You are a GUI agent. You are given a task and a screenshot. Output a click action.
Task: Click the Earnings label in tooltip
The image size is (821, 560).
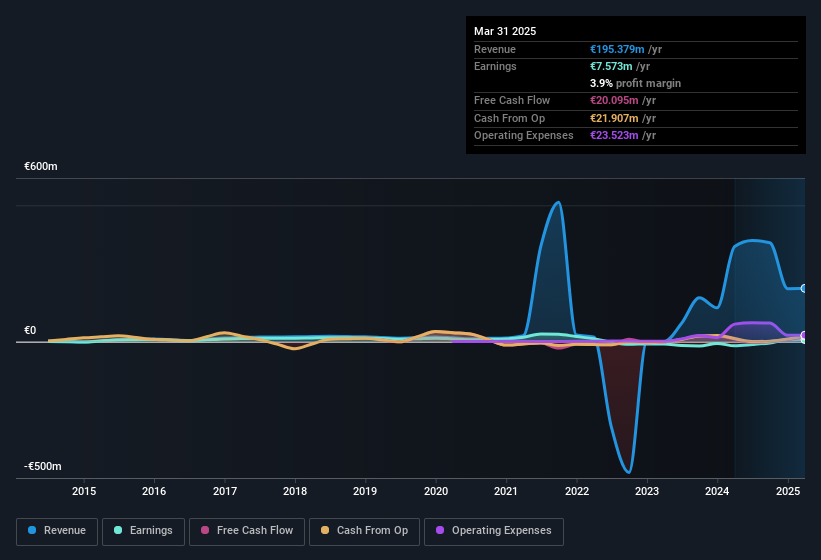click(x=495, y=66)
